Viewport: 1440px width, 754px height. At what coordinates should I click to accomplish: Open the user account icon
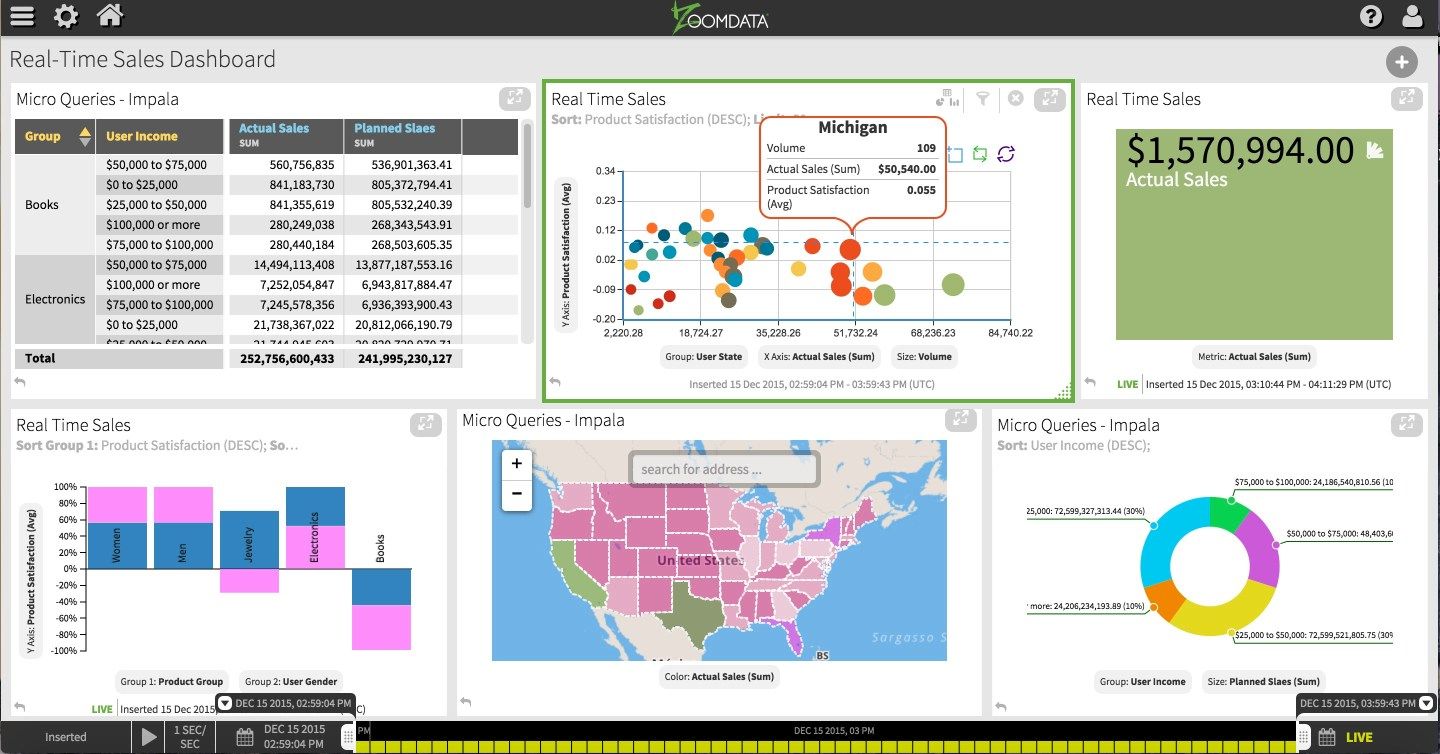(1412, 16)
